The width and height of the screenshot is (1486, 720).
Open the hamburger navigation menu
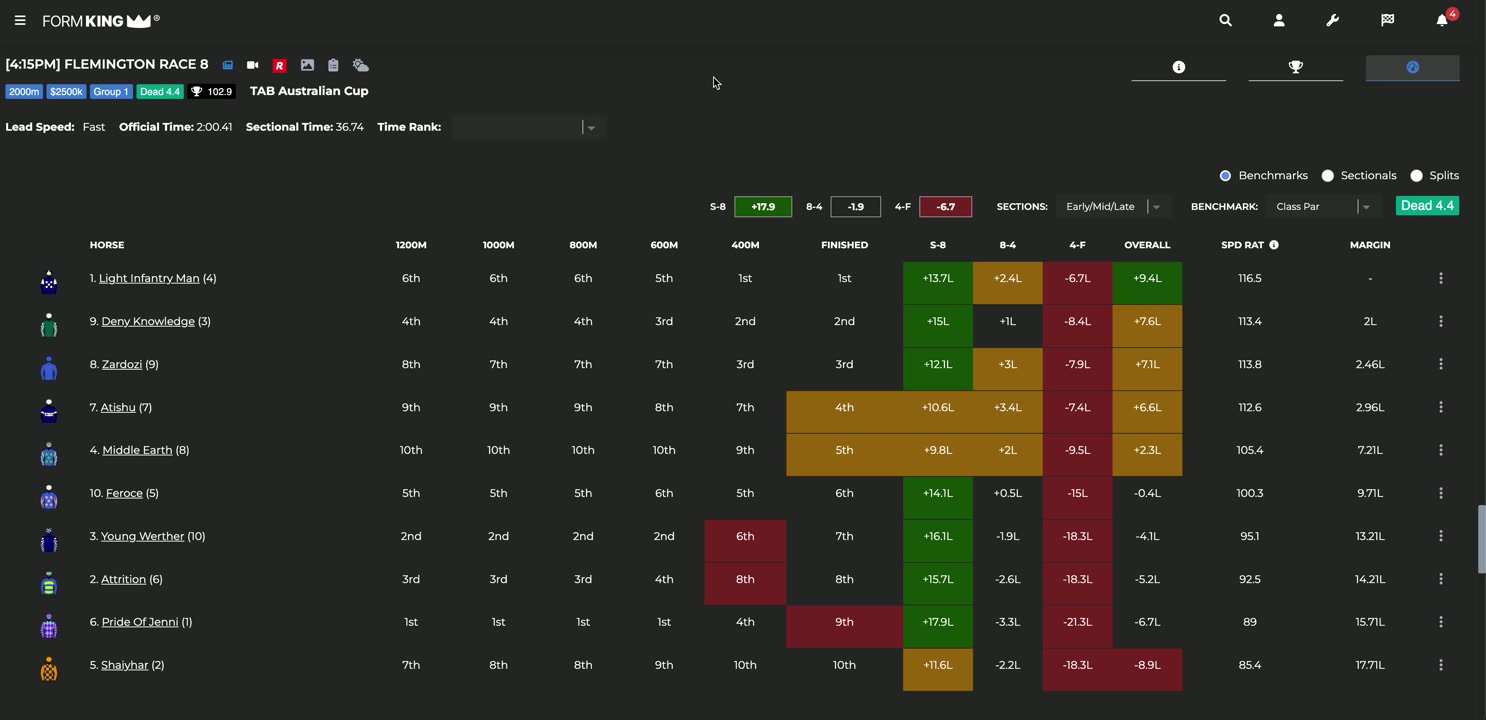point(20,20)
